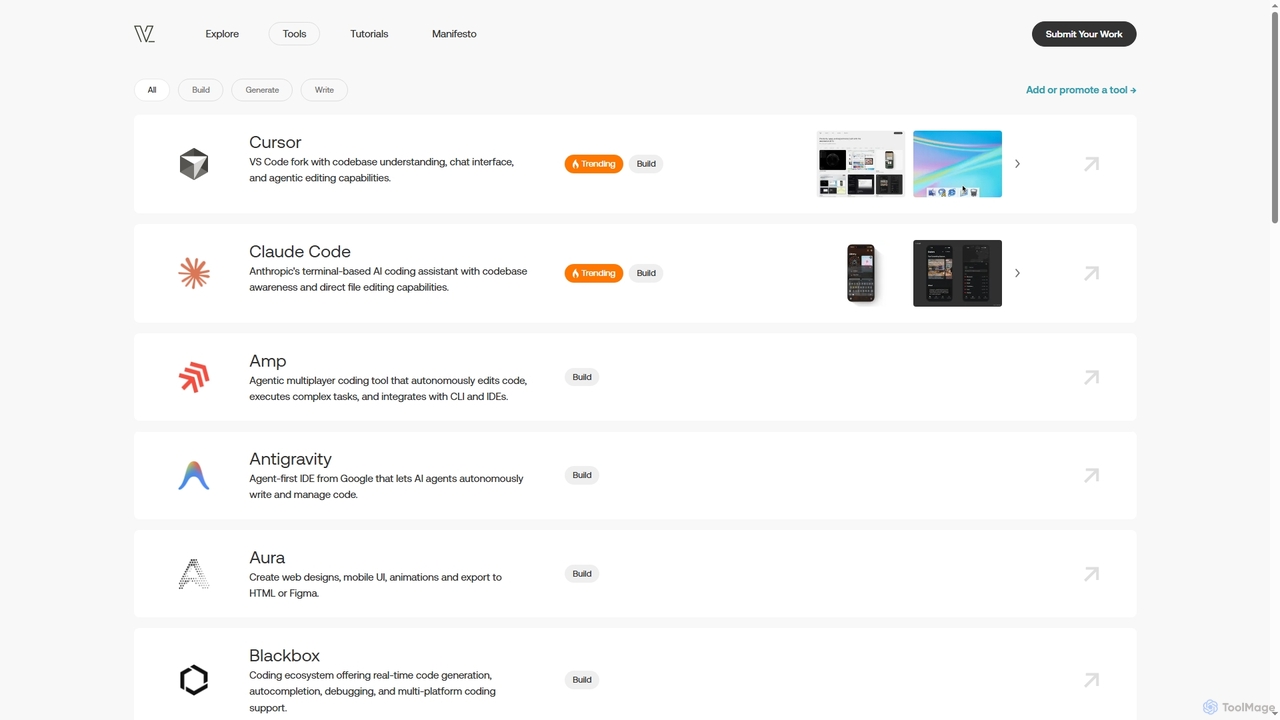Open Amp via its arrow icon
This screenshot has height=720, width=1280.
(1091, 377)
